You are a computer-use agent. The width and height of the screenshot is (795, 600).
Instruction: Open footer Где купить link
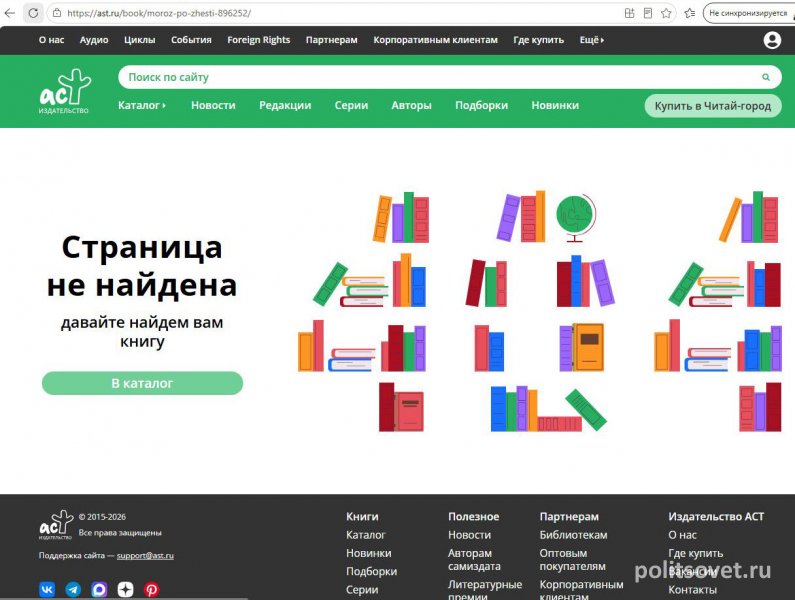(696, 553)
